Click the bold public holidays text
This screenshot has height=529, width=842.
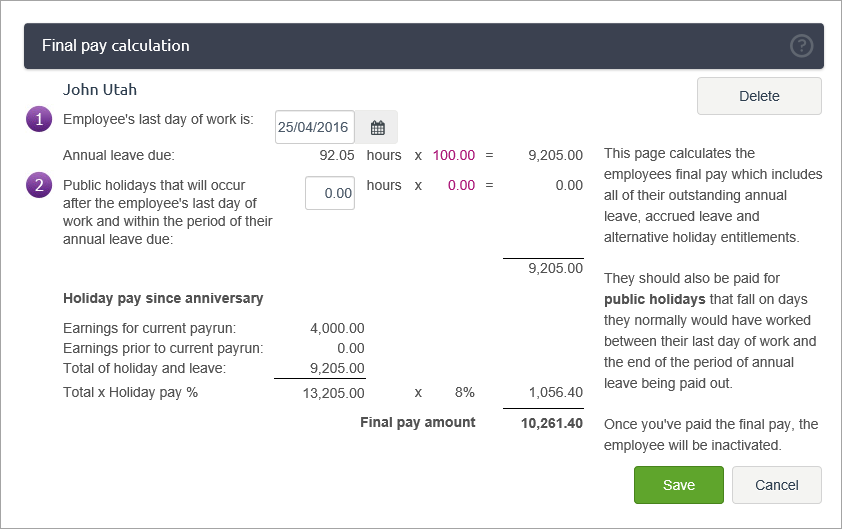pyautogui.click(x=651, y=300)
